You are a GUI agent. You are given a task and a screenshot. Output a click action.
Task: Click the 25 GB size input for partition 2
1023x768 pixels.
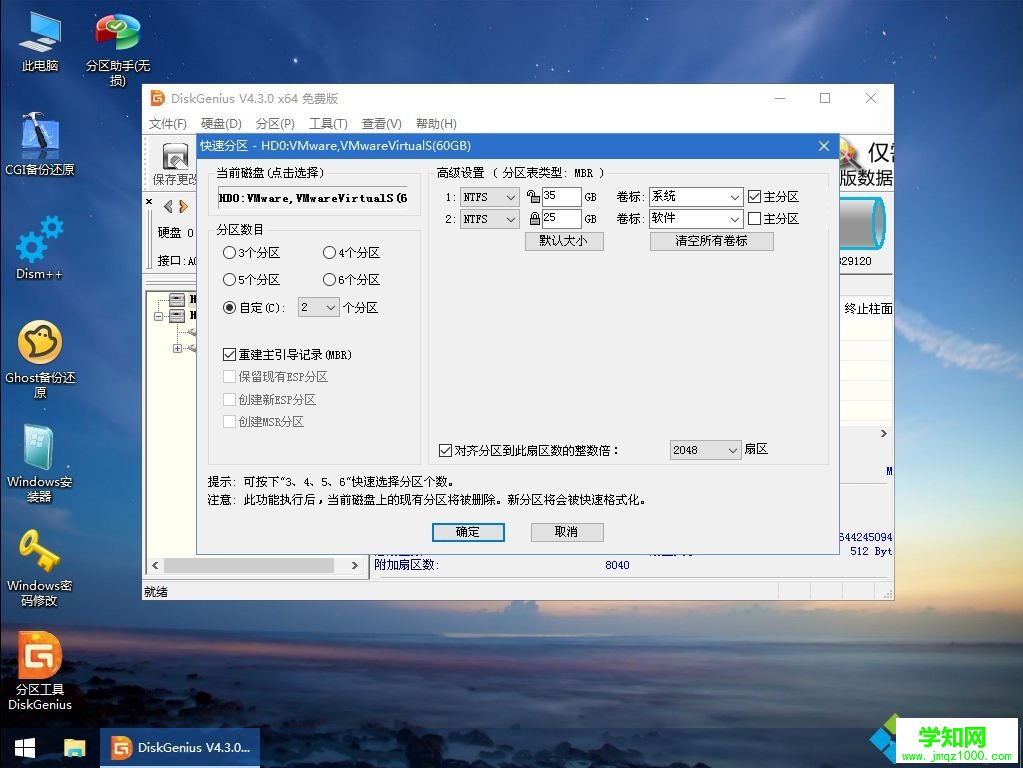point(560,218)
